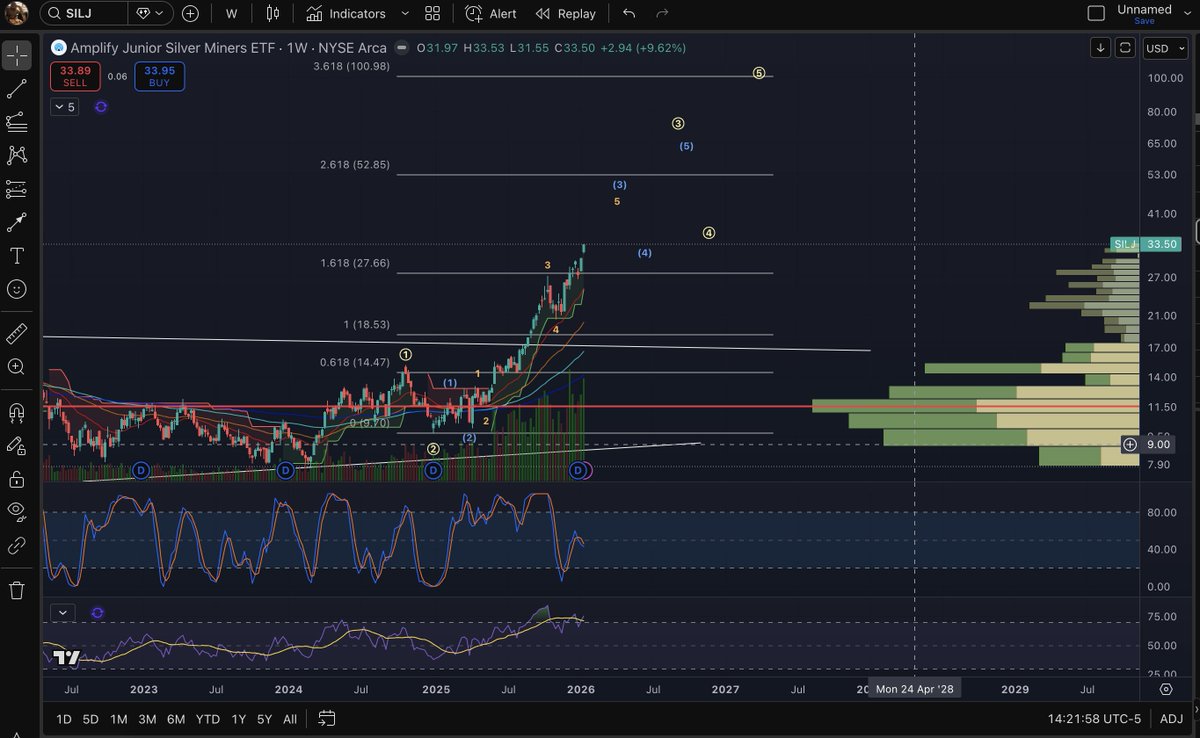The width and height of the screenshot is (1200, 738).
Task: Collapse the 5 indicators legend
Action: [65, 107]
